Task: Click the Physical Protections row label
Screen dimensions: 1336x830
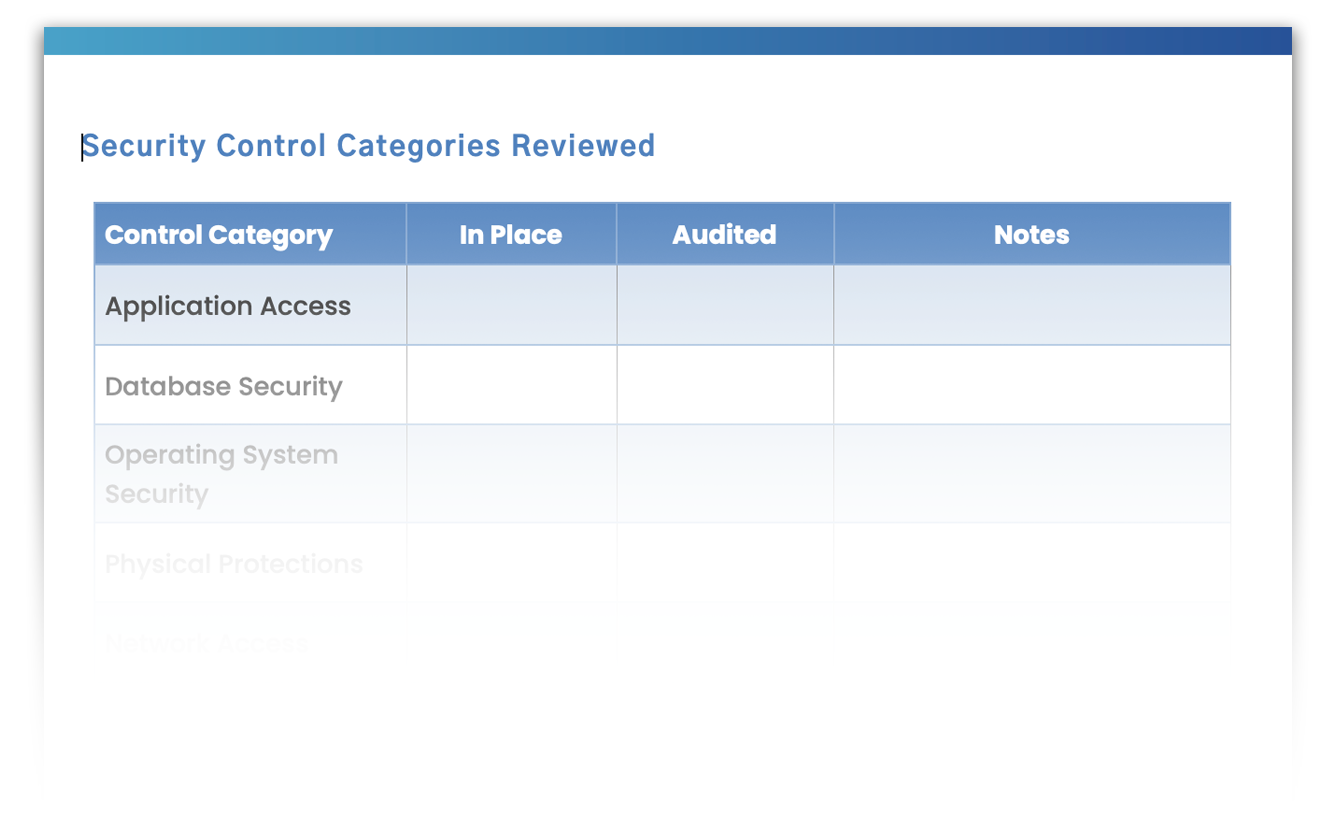Action: [x=233, y=564]
